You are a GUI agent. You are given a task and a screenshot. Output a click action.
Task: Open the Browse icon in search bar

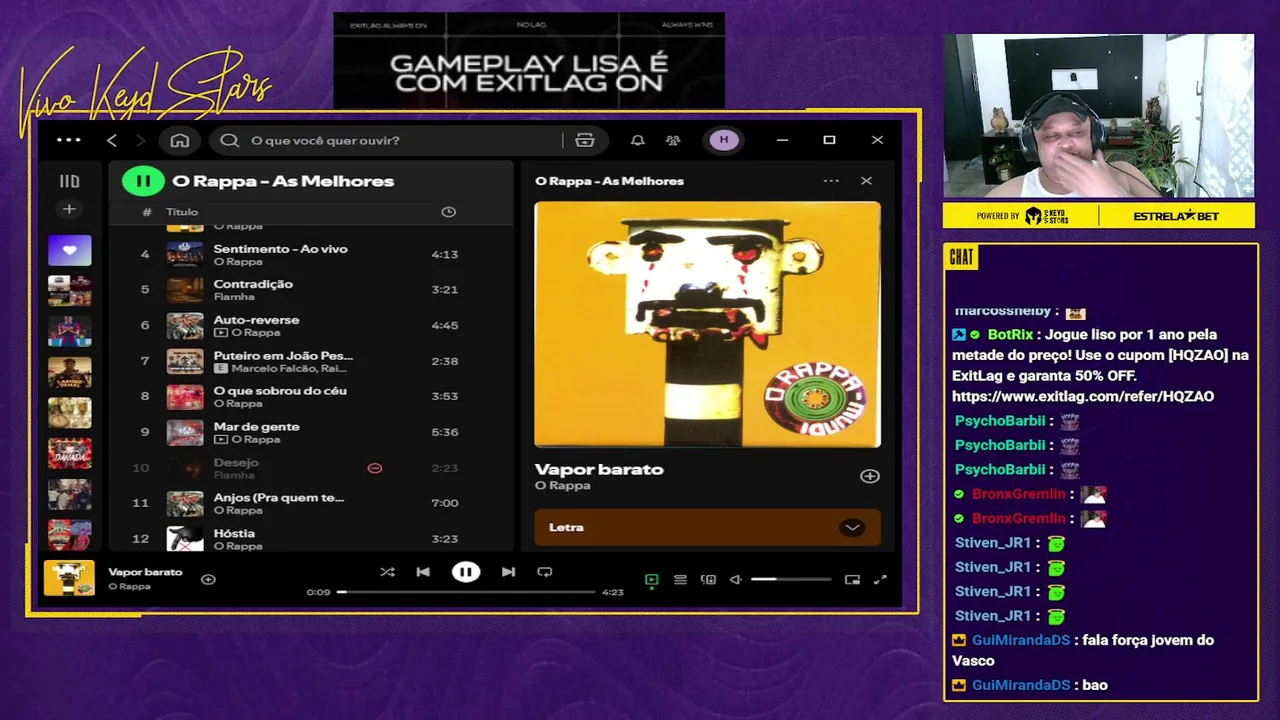point(585,140)
